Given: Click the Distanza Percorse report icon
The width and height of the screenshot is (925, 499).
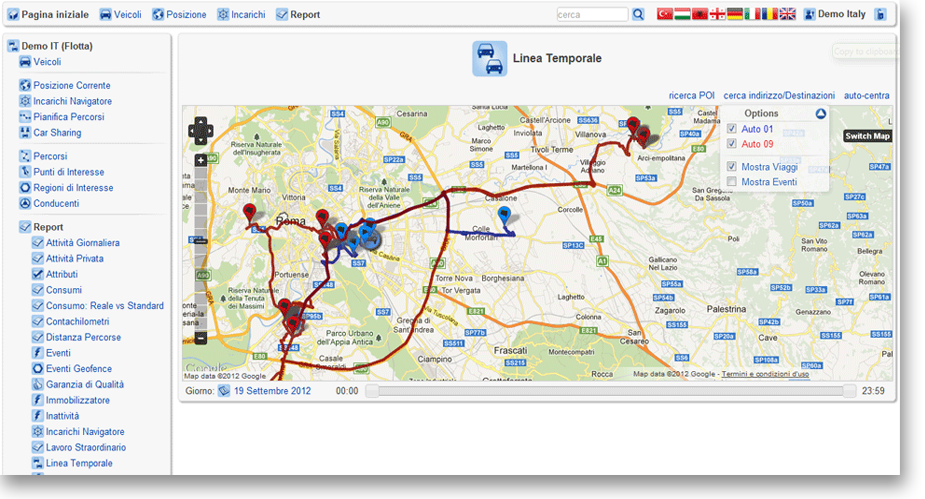Looking at the screenshot, I should (x=38, y=337).
